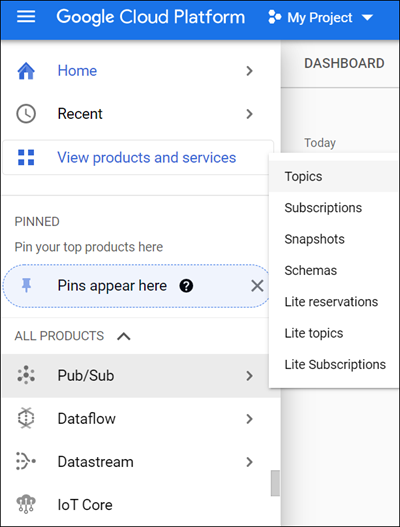Click the Recent clock icon
Image resolution: width=400 pixels, height=527 pixels.
(x=26, y=114)
